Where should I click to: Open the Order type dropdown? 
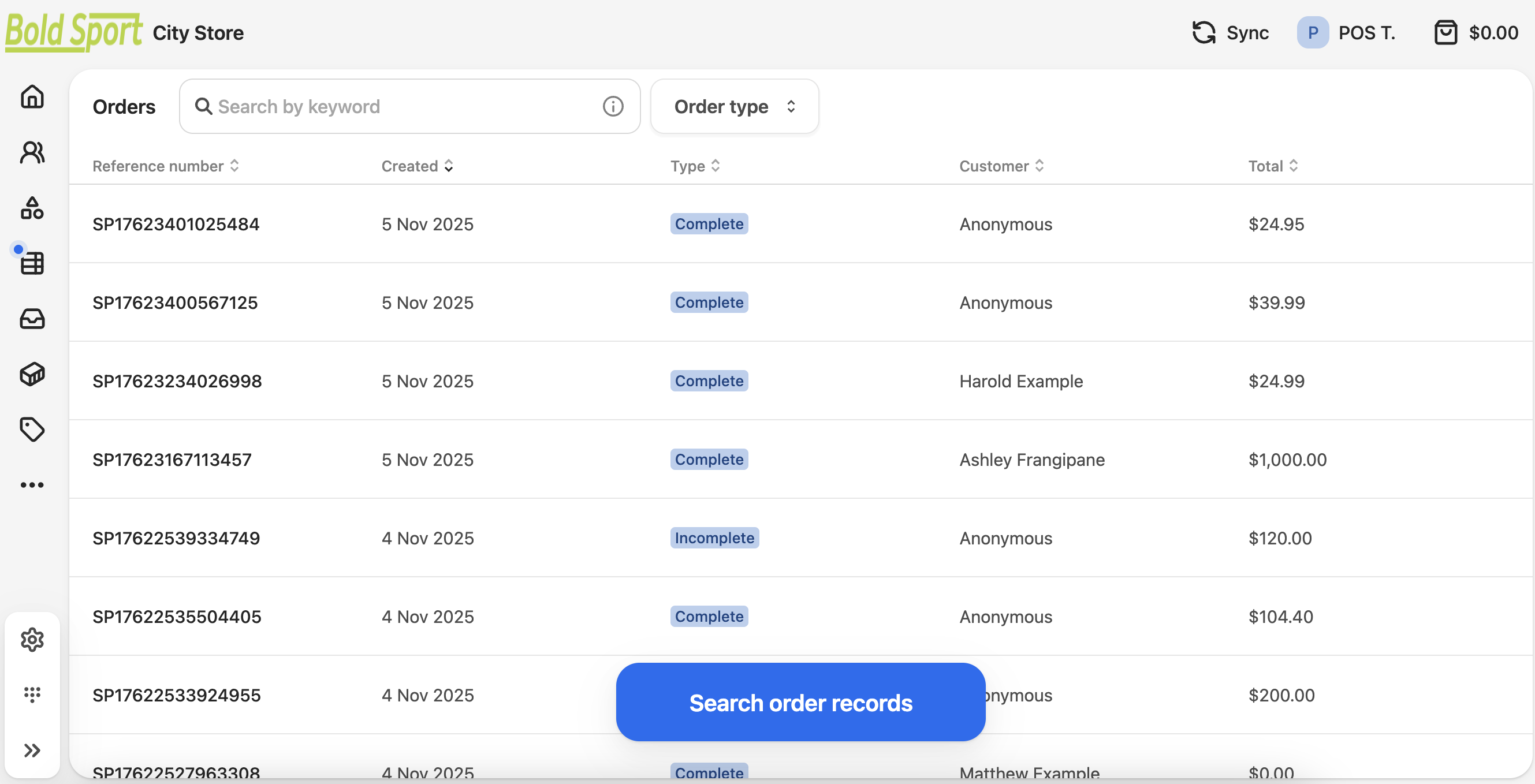pos(734,107)
